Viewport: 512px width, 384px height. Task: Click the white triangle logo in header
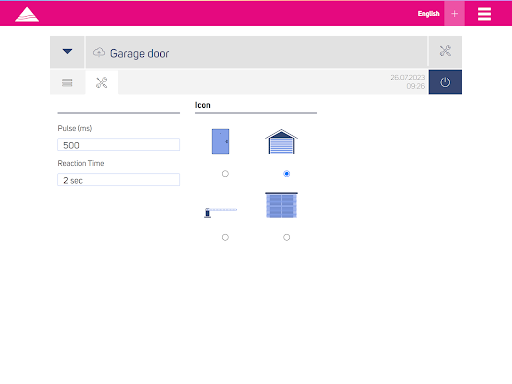(x=27, y=14)
